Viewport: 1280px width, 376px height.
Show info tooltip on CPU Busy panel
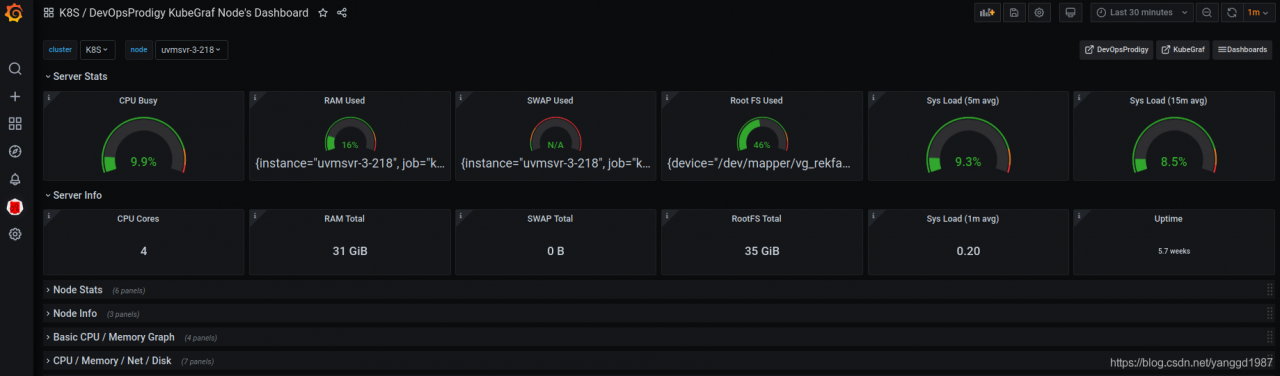click(x=48, y=97)
